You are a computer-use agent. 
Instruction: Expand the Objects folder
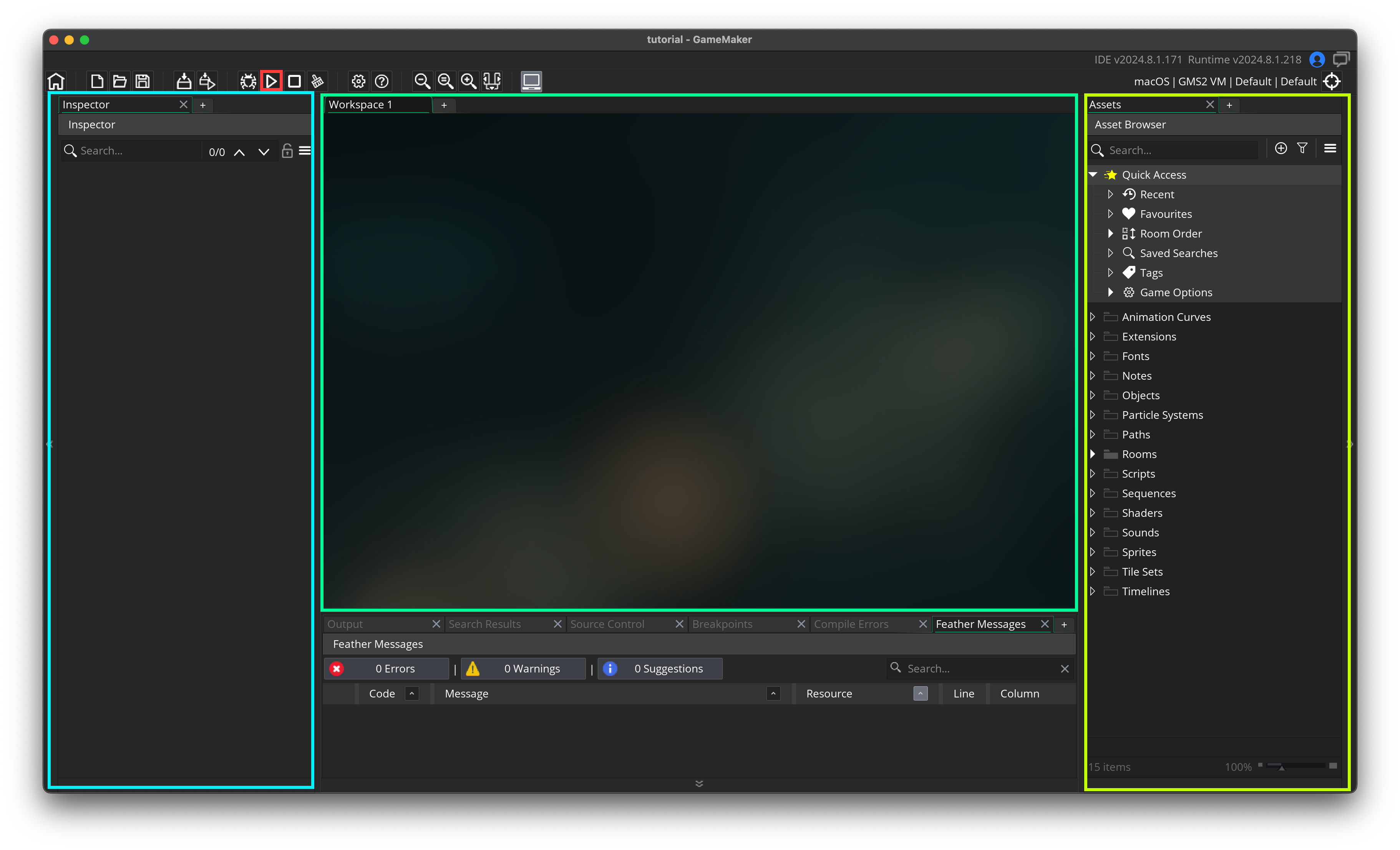(x=1093, y=395)
